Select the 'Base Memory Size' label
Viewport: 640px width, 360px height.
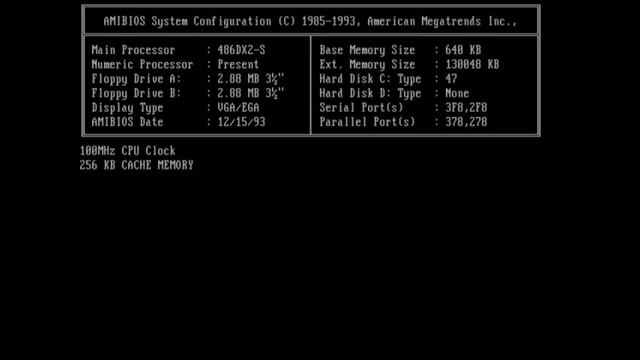(367, 50)
